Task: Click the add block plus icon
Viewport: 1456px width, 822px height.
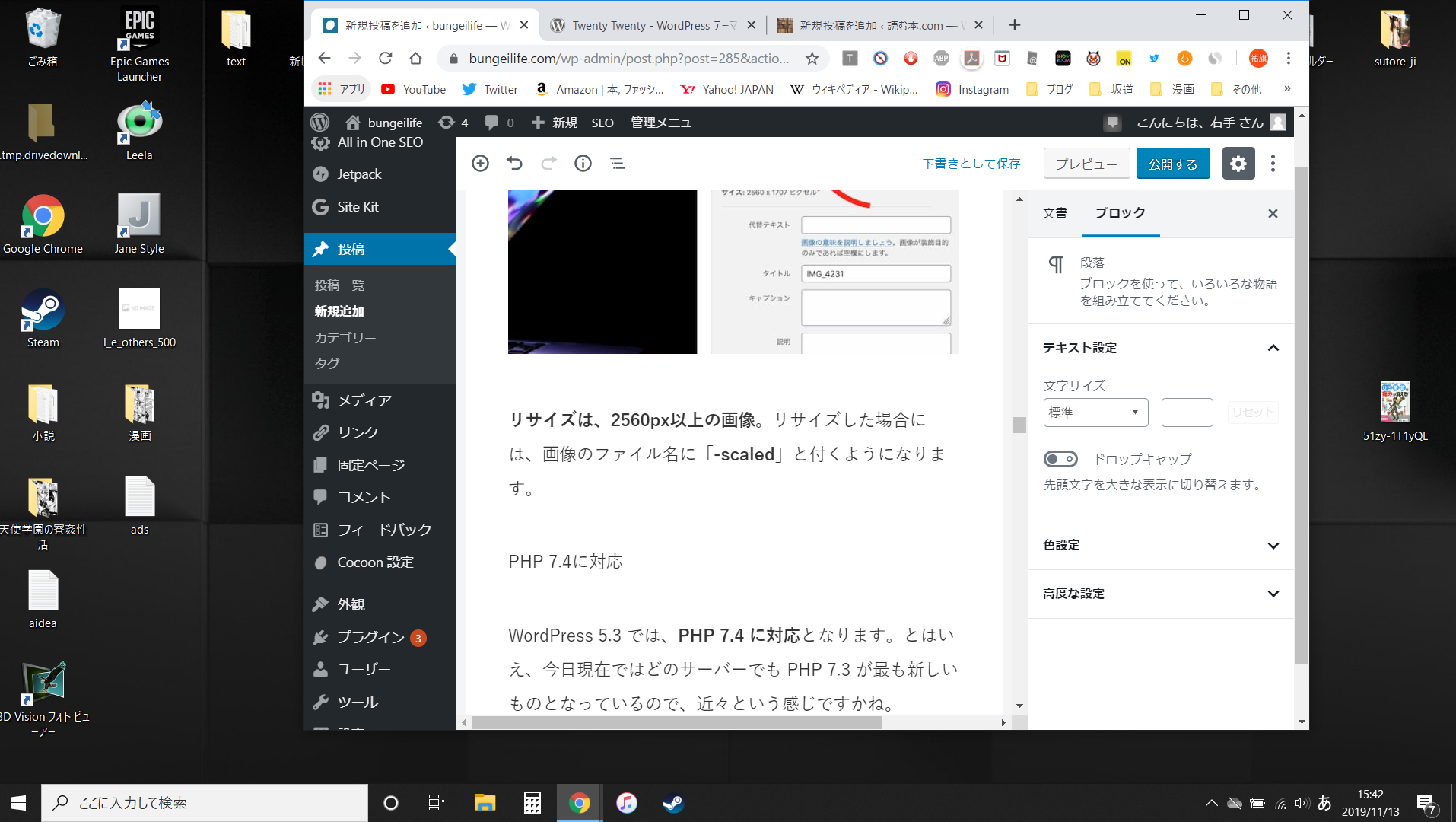Action: 480,164
